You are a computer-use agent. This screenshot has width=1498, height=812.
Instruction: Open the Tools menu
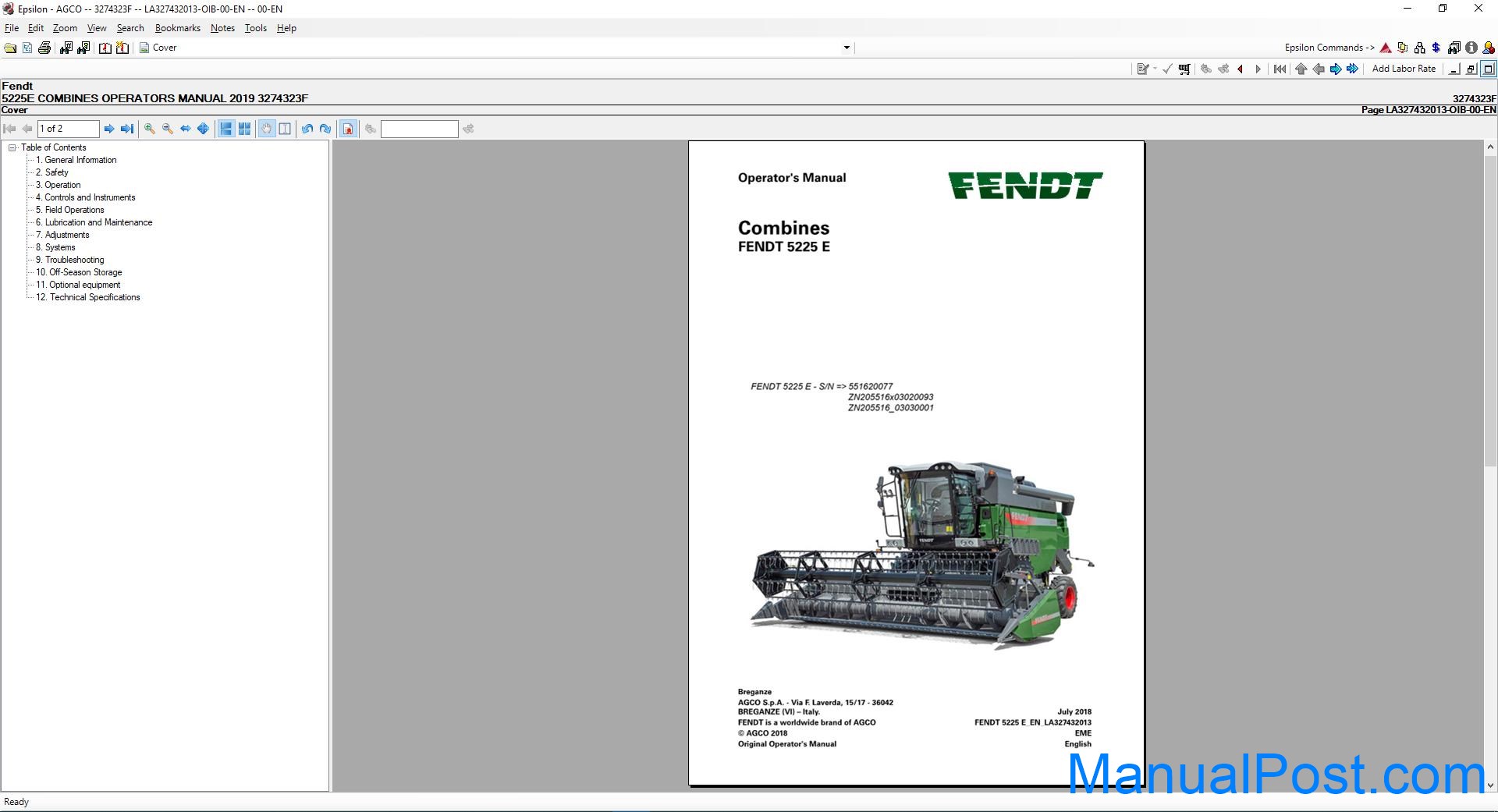256,28
